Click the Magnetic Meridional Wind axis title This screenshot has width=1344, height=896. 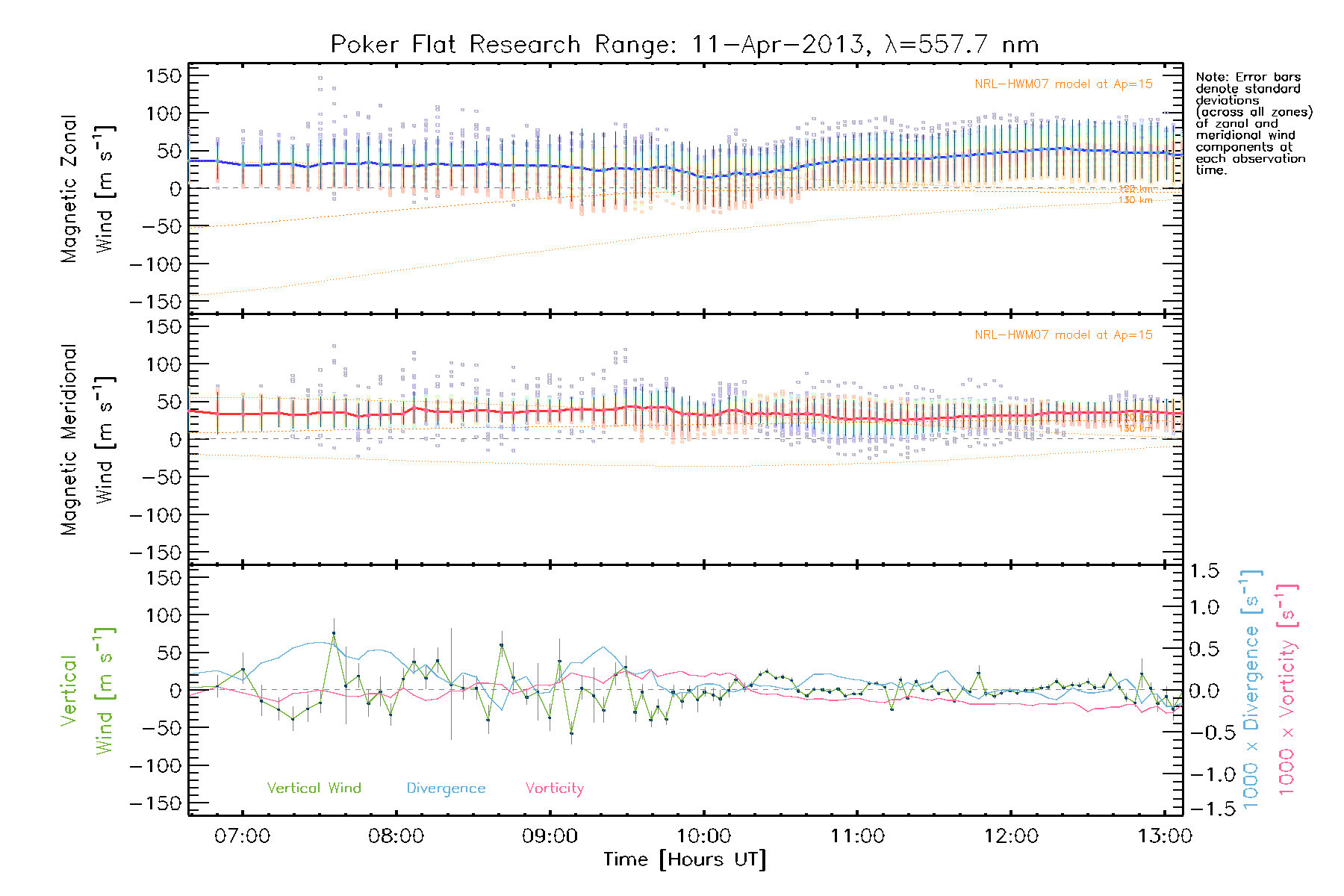coord(86,440)
